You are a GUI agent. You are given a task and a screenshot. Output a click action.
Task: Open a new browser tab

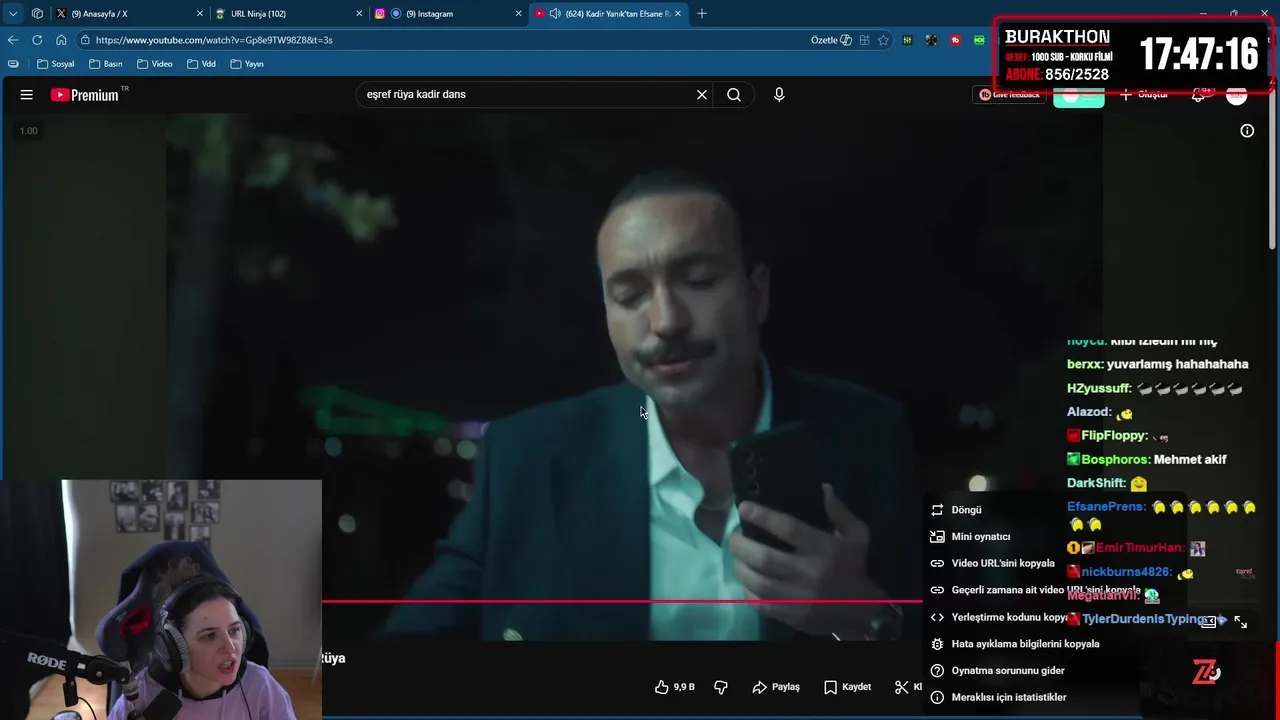[x=702, y=14]
